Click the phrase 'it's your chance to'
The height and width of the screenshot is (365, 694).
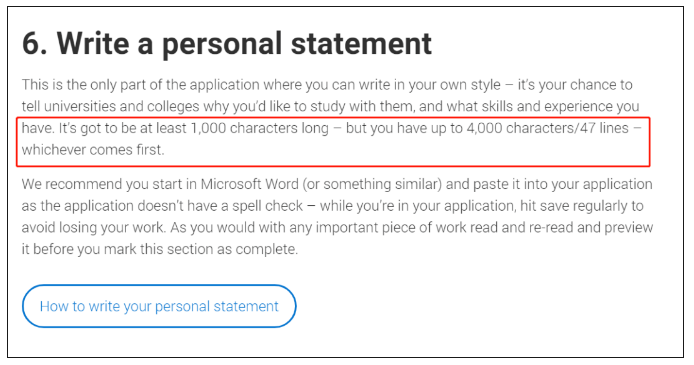575,85
